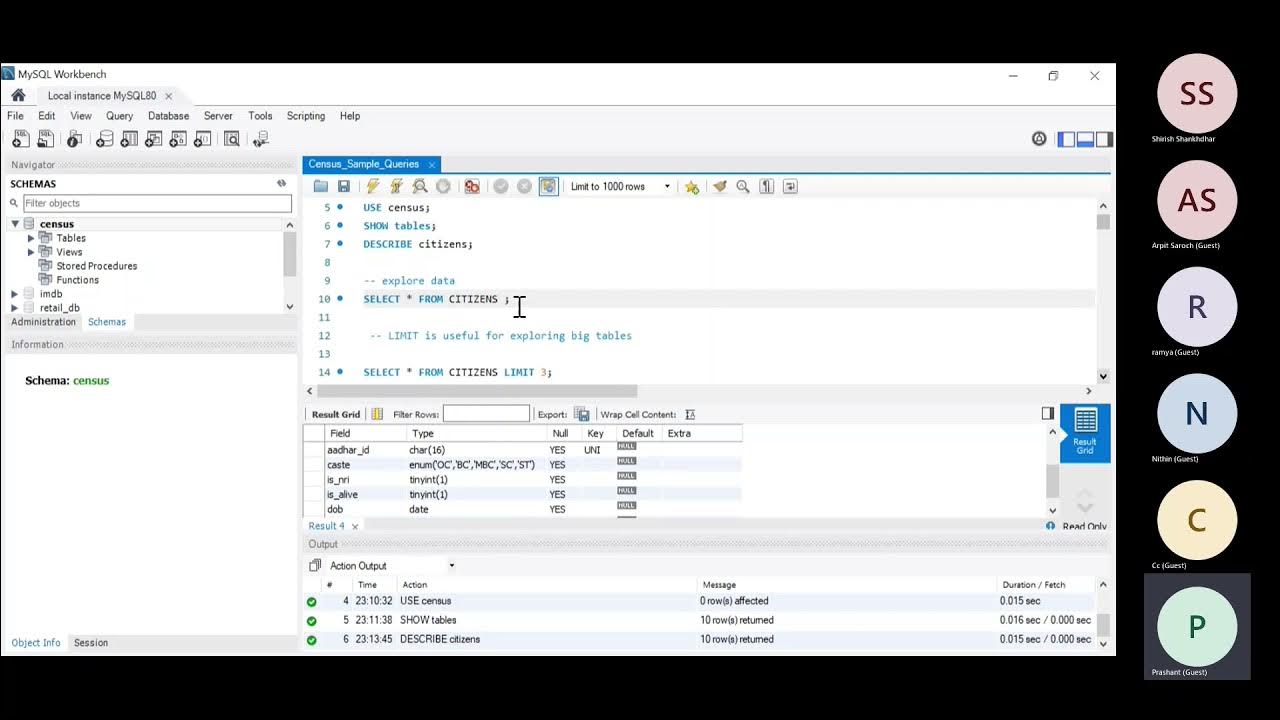1280x720 pixels.
Task: Execute the query with the lightning icon
Action: pyautogui.click(x=373, y=186)
